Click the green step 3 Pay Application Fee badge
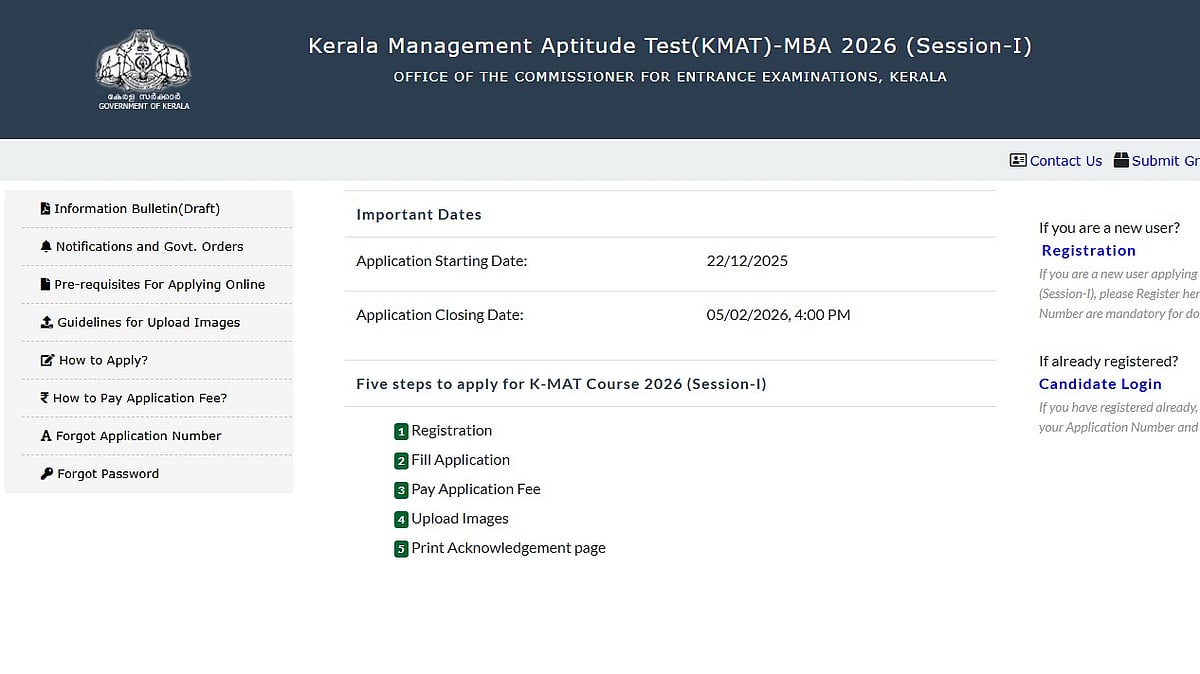The width and height of the screenshot is (1200, 674). click(400, 489)
